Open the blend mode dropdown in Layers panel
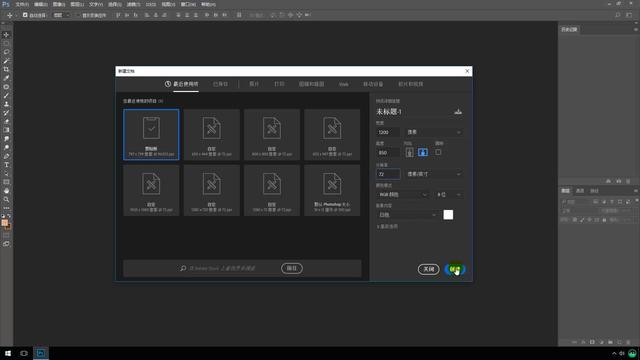The height and width of the screenshot is (360, 640). (579, 211)
